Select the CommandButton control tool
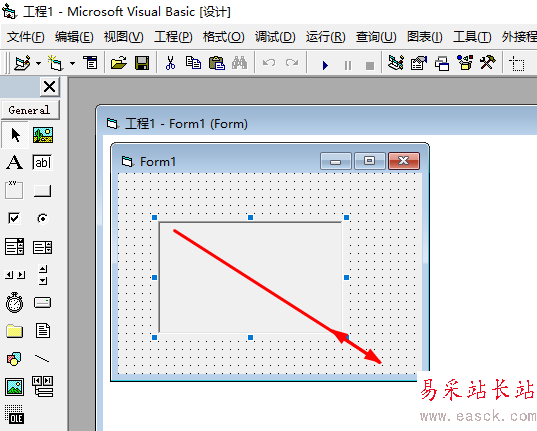The width and height of the screenshot is (537, 431). pyautogui.click(x=42, y=191)
